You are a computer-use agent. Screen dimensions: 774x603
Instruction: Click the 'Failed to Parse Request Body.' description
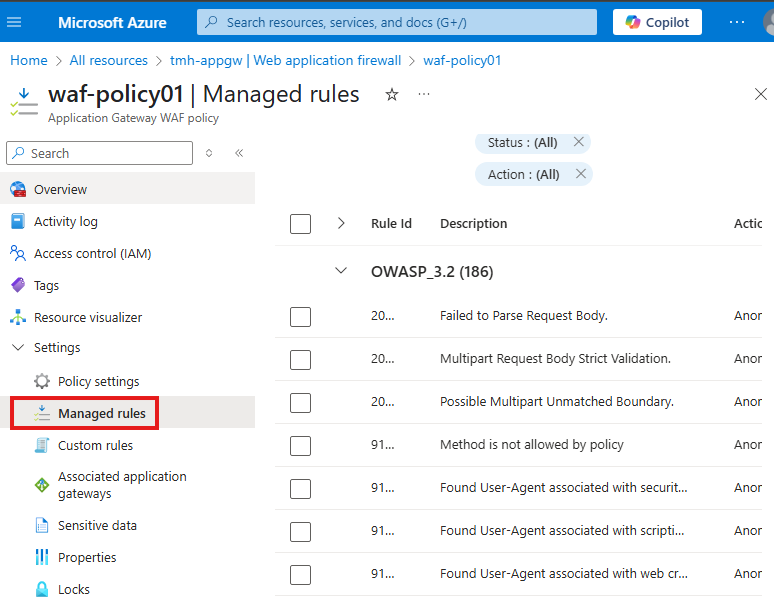click(523, 316)
